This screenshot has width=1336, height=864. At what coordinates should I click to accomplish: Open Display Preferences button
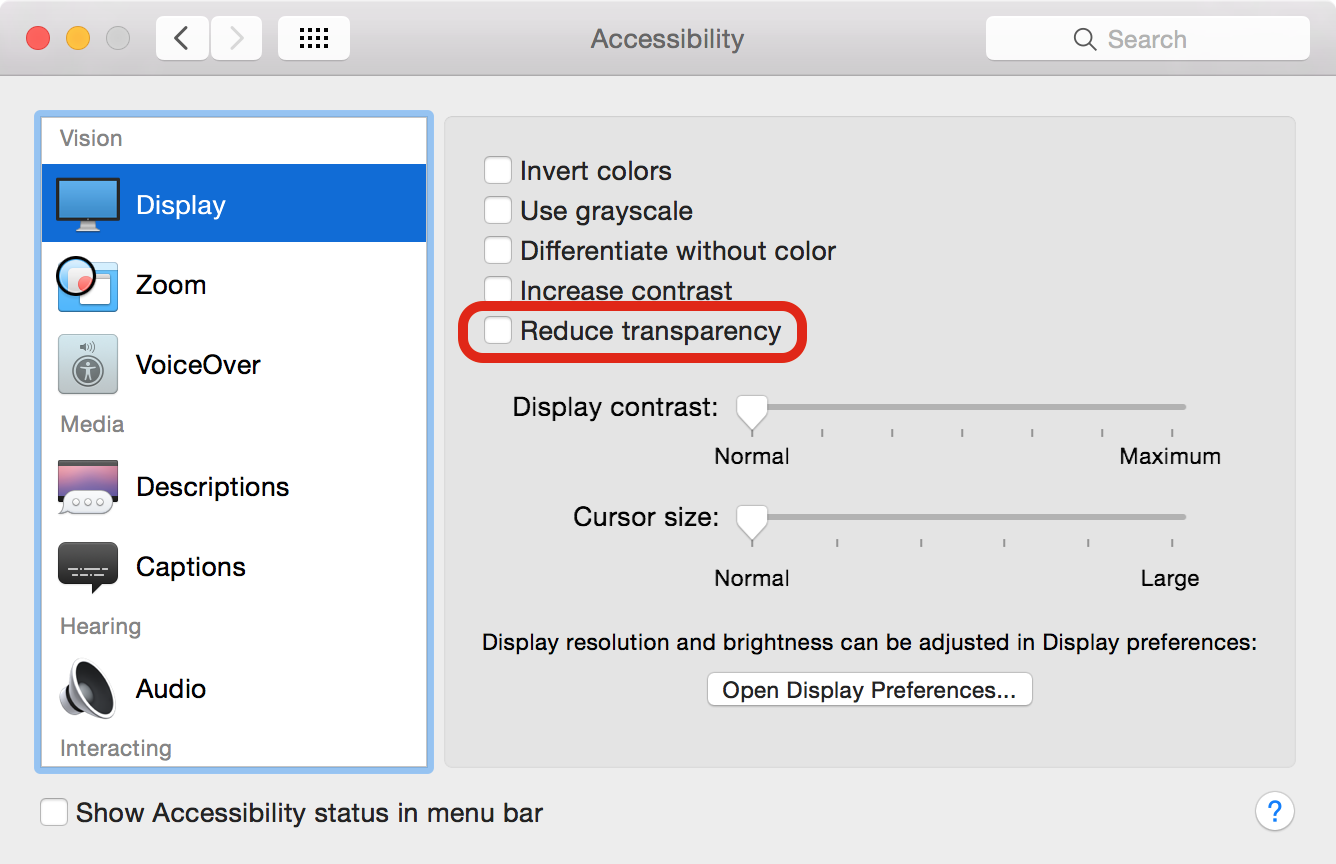point(869,690)
